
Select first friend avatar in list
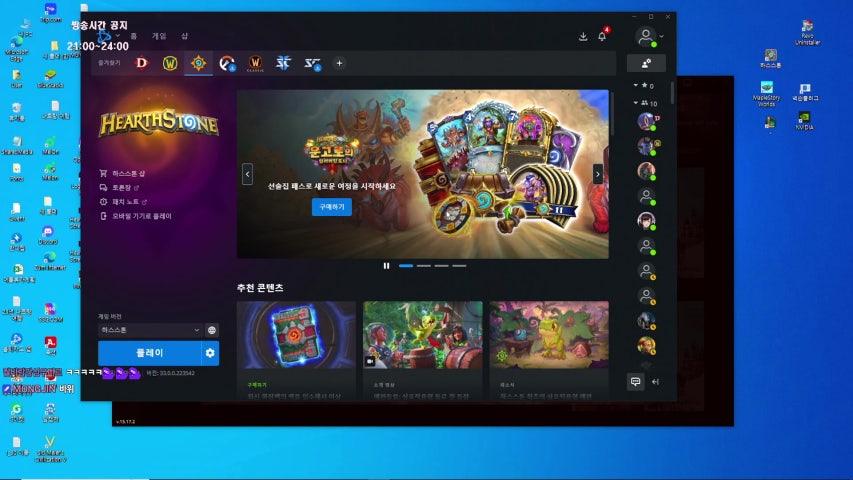pos(646,121)
